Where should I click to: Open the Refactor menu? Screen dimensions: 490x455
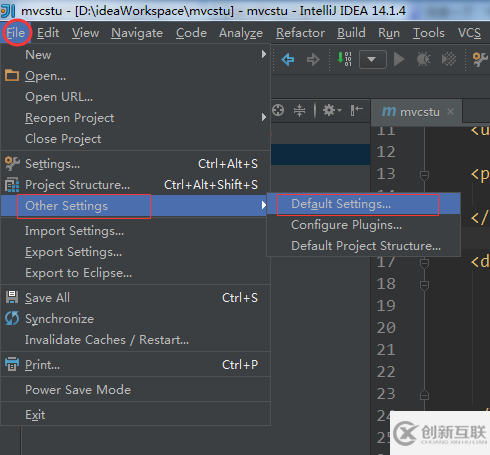[x=300, y=33]
